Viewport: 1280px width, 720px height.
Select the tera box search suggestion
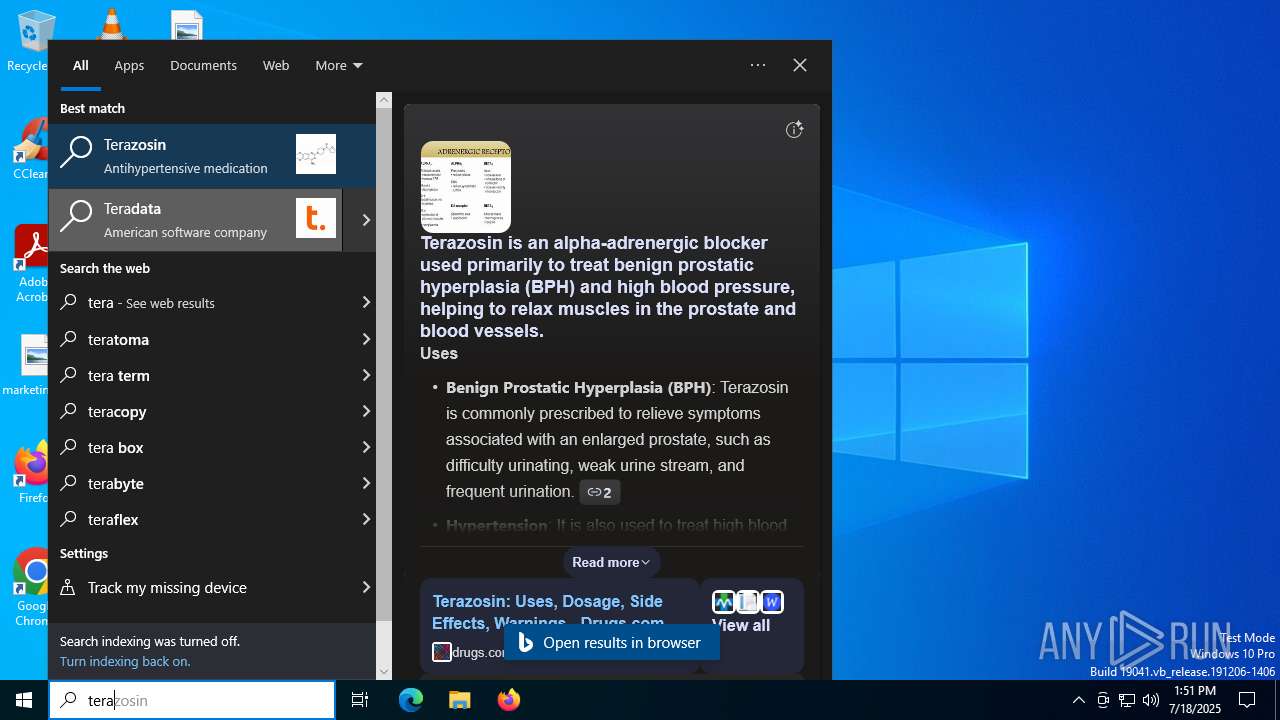pos(202,447)
